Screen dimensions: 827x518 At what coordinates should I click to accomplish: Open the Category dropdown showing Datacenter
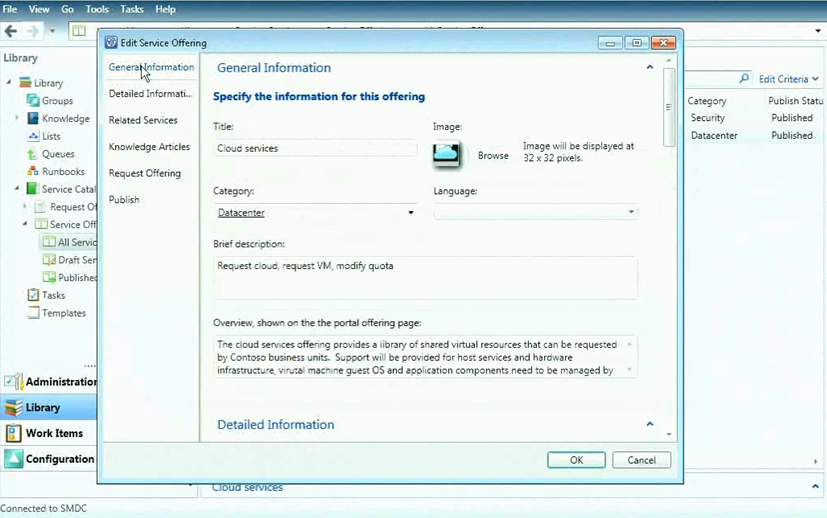tap(315, 212)
